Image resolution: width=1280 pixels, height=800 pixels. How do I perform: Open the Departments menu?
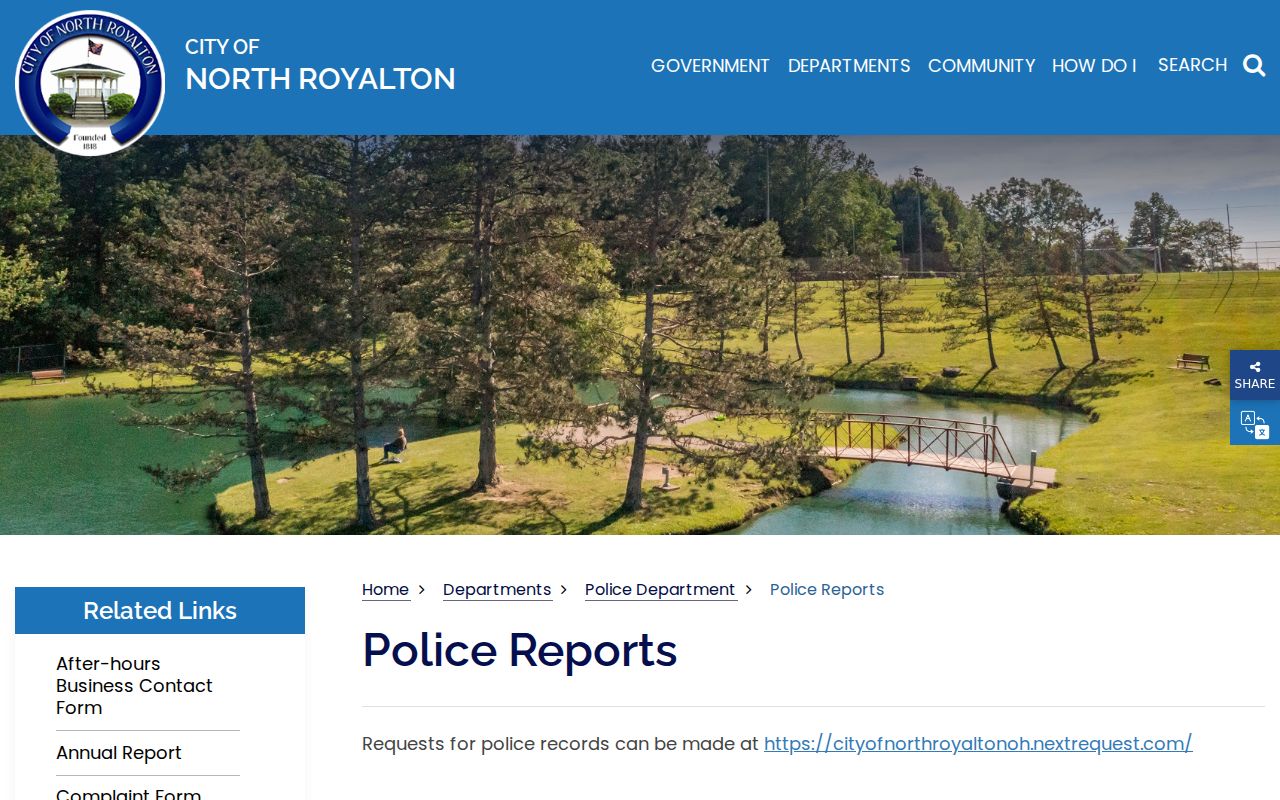coord(849,66)
